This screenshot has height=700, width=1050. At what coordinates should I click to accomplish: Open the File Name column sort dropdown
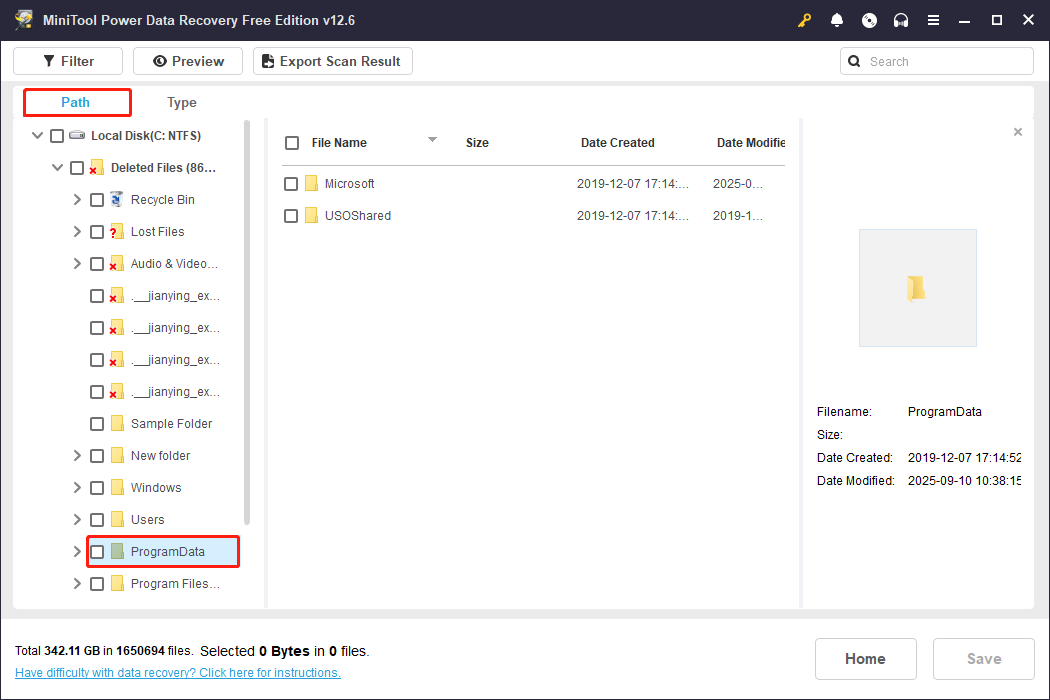432,140
